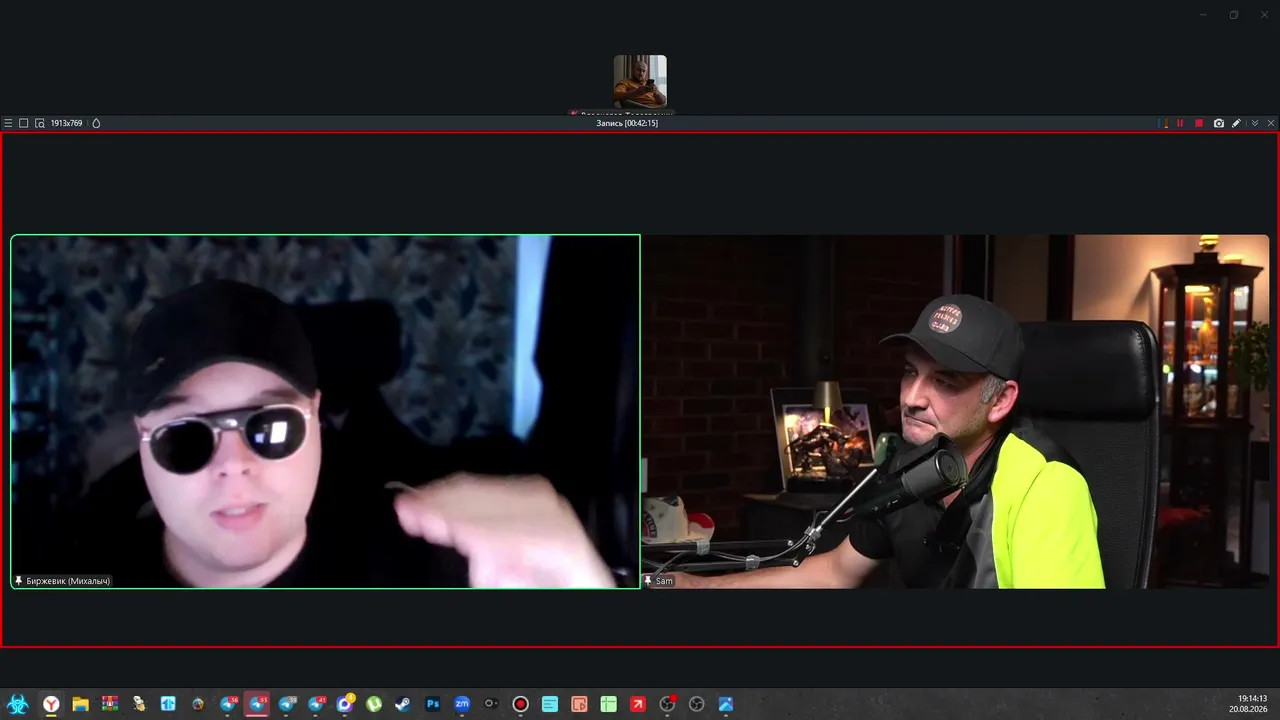This screenshot has width=1280, height=720.
Task: Choose the region search capture icon
Action: (x=40, y=123)
